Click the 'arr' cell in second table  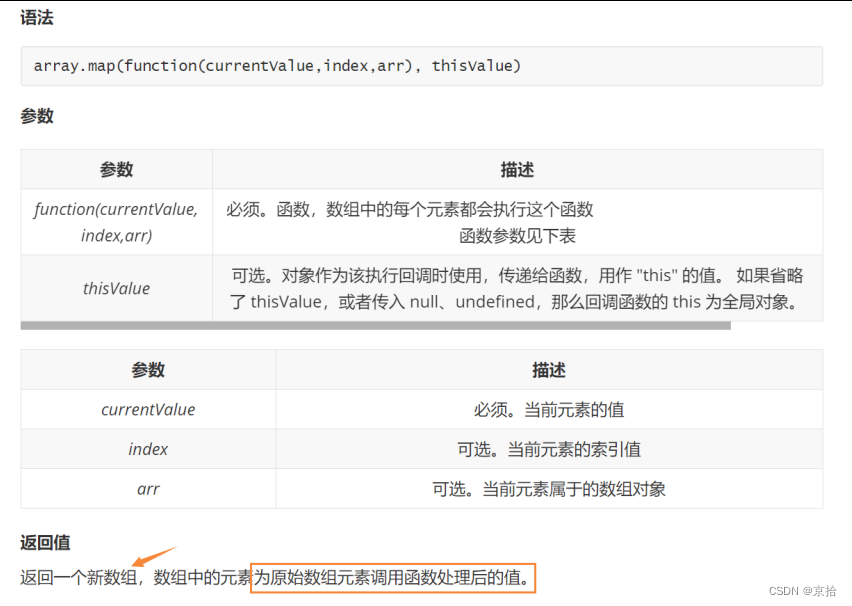148,489
